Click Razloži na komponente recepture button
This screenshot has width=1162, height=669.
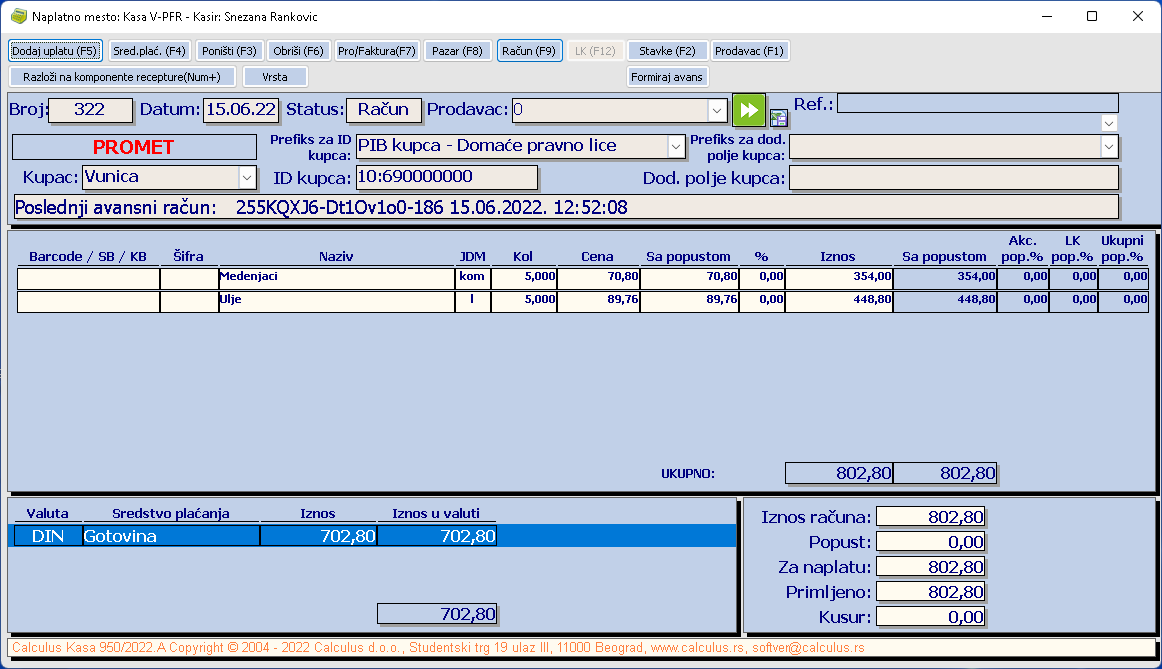pyautogui.click(x=122, y=77)
